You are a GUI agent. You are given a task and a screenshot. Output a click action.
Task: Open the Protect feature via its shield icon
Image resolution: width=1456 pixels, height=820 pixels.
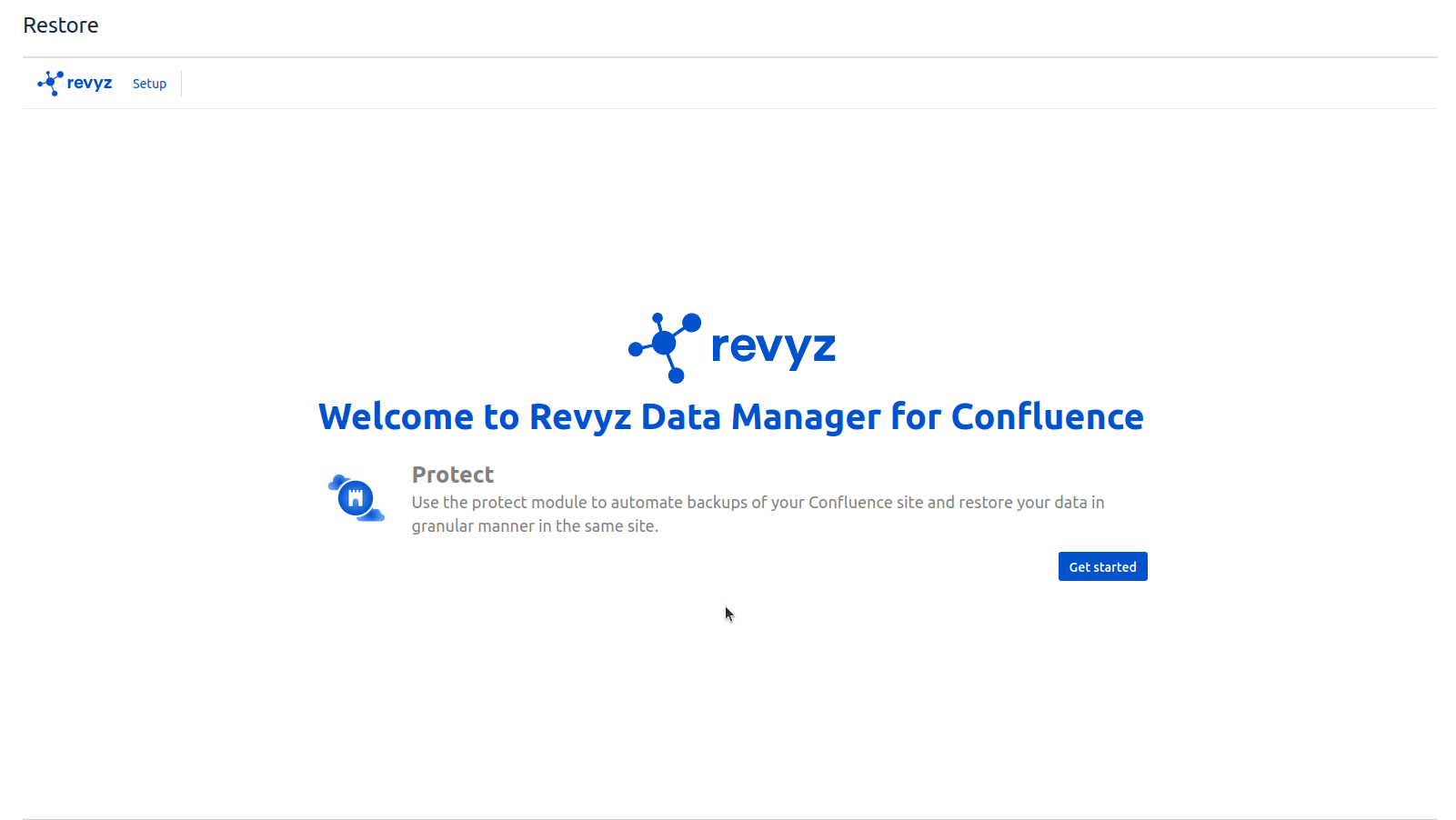[x=356, y=498]
